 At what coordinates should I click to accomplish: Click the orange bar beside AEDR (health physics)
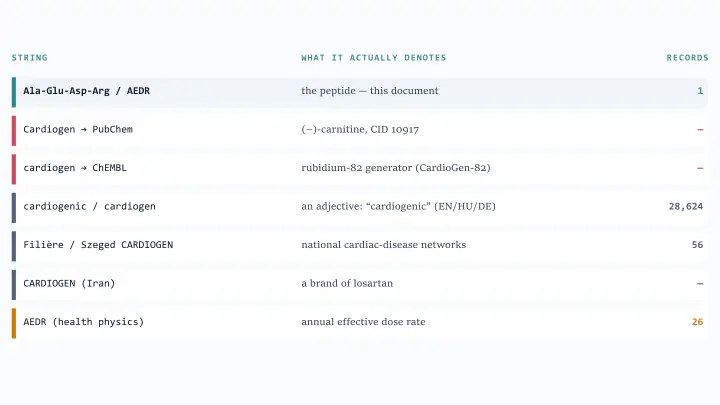click(14, 323)
